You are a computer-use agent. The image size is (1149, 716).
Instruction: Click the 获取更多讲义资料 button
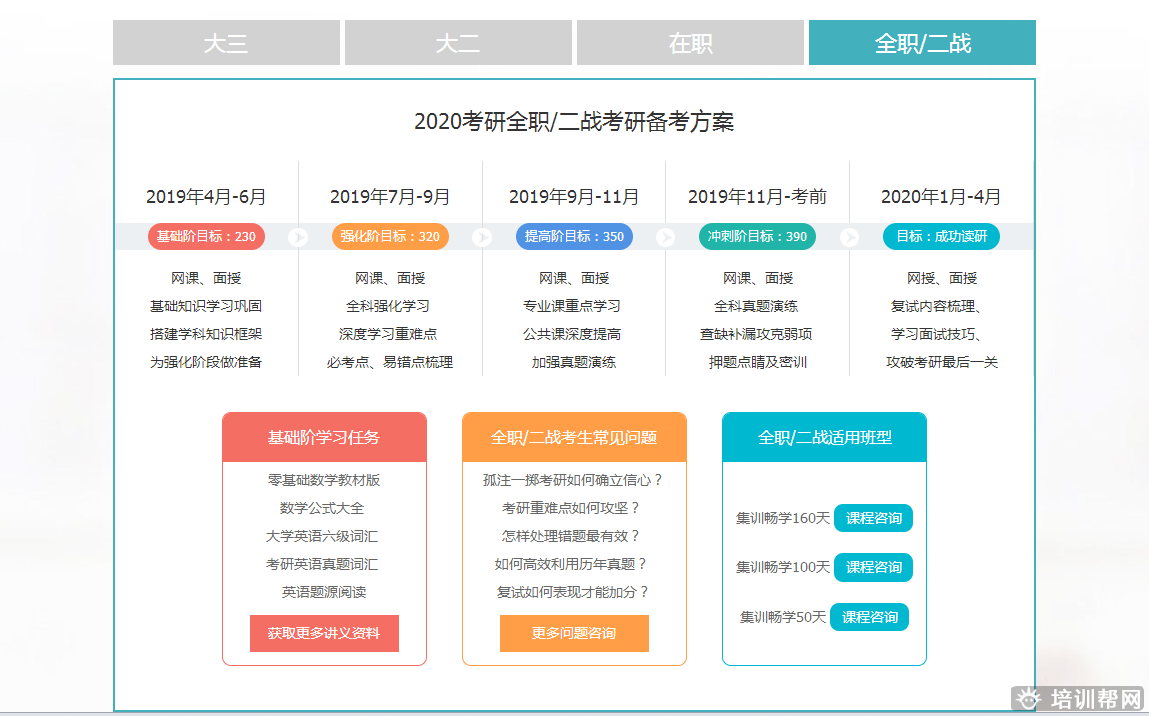(324, 633)
